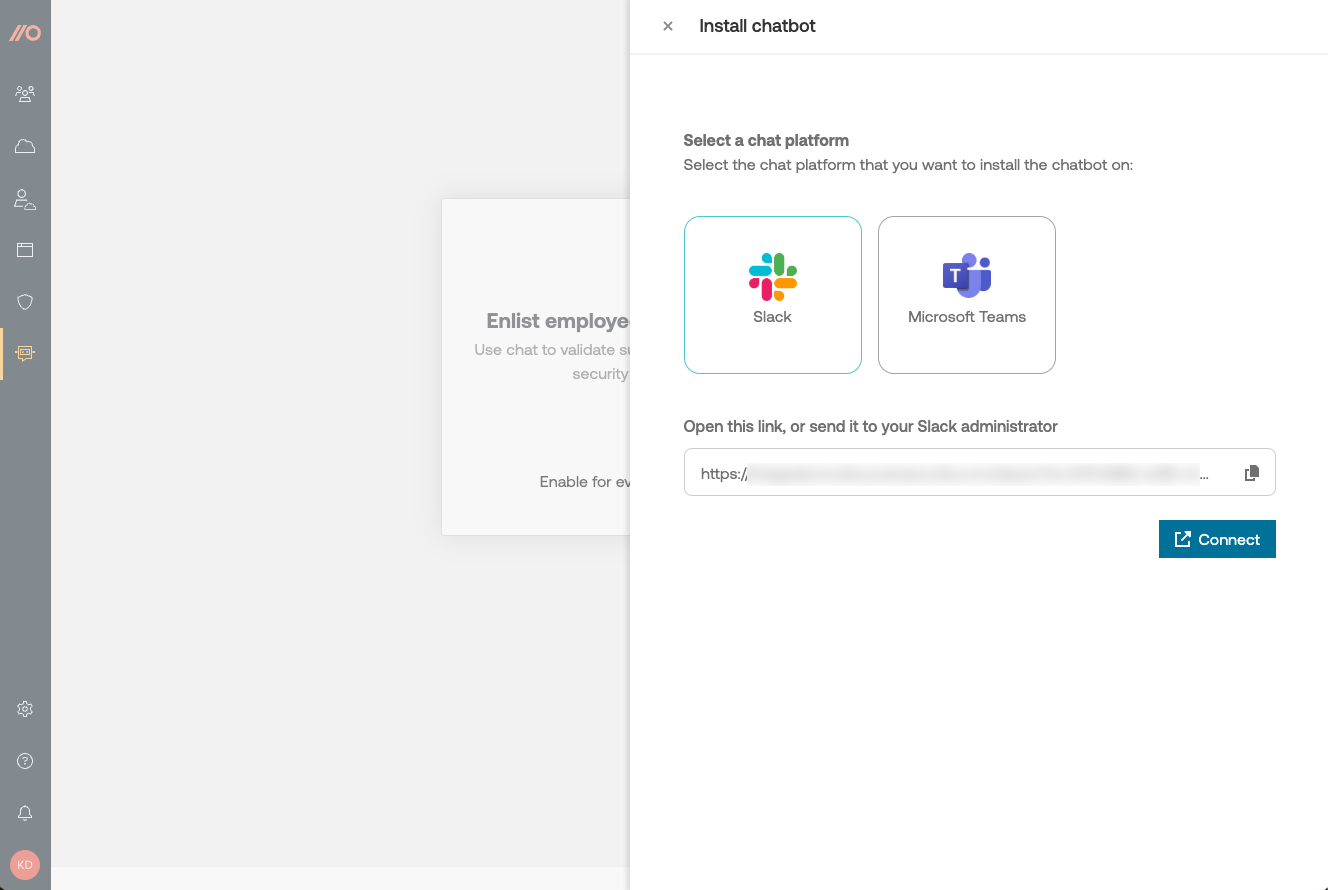Click 'Open this link' instruction text
This screenshot has height=890, width=1328.
(870, 426)
